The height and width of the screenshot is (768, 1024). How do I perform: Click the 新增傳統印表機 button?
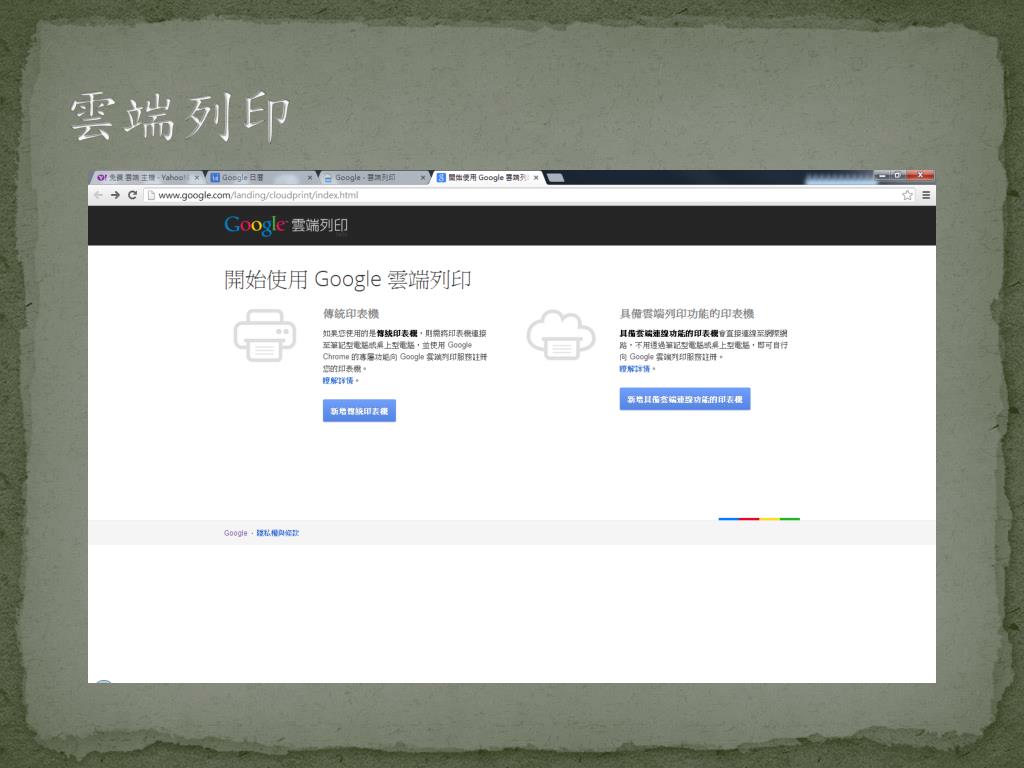(x=359, y=411)
